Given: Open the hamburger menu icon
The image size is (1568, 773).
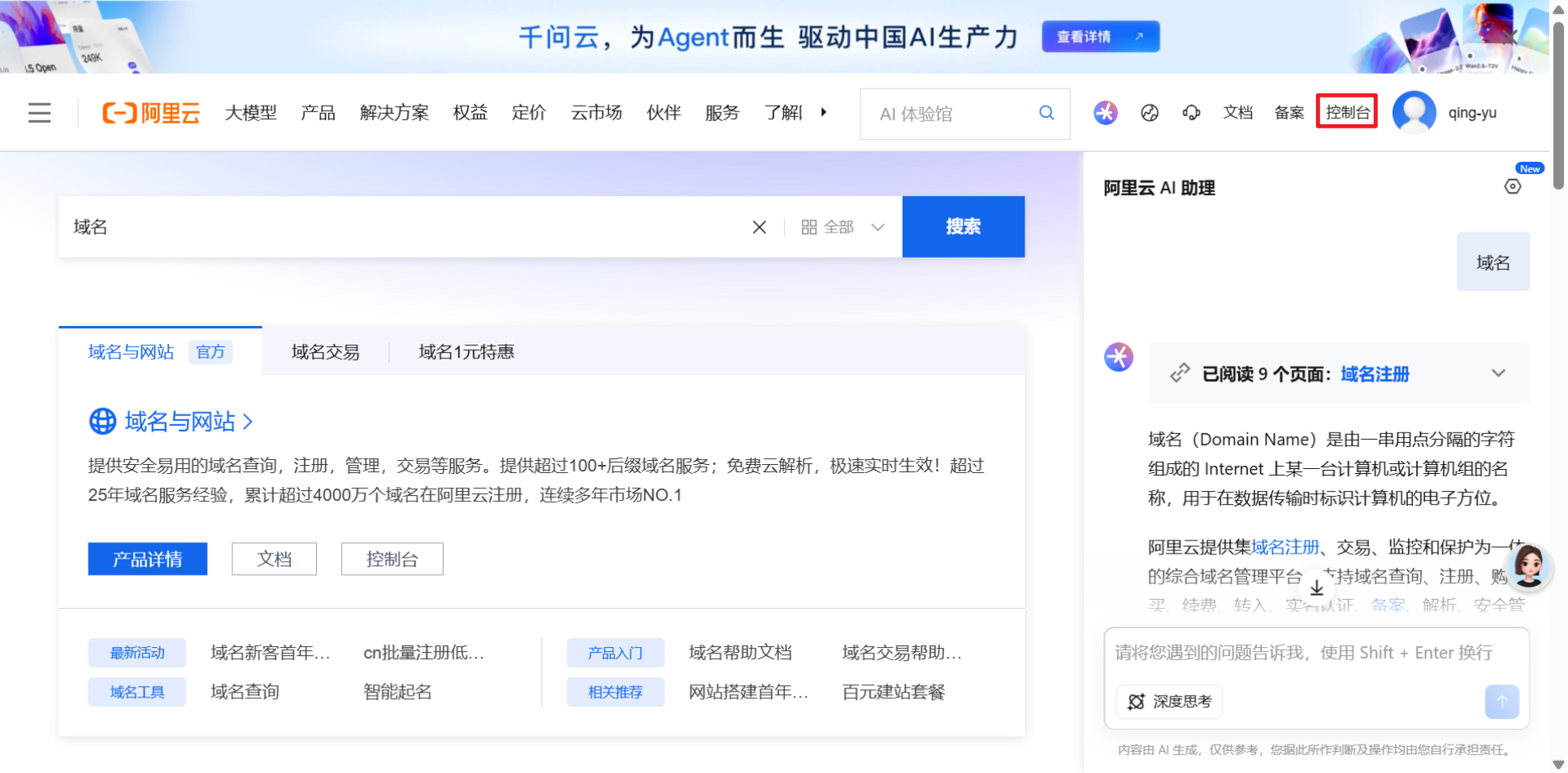Looking at the screenshot, I should (x=39, y=113).
